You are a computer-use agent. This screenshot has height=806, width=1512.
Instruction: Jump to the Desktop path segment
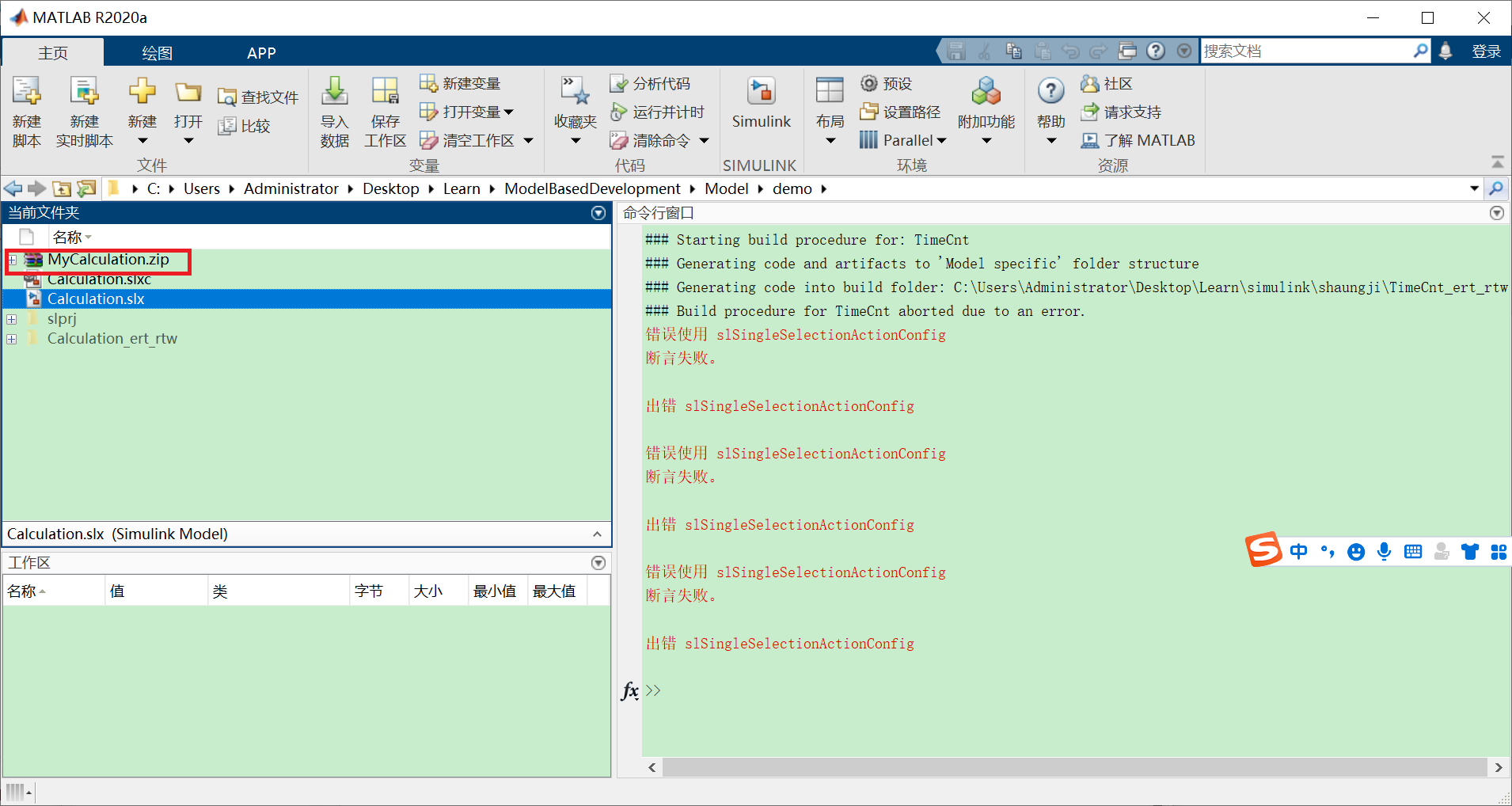[391, 188]
